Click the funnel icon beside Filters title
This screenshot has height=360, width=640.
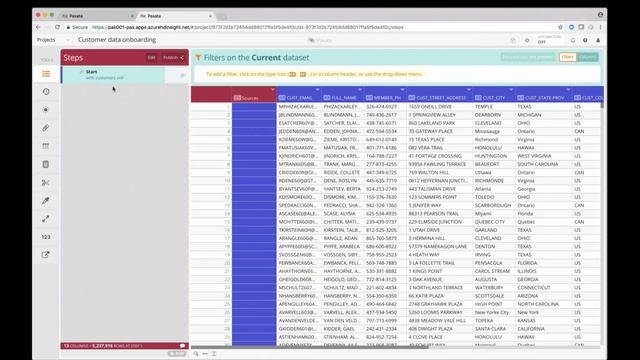198,58
